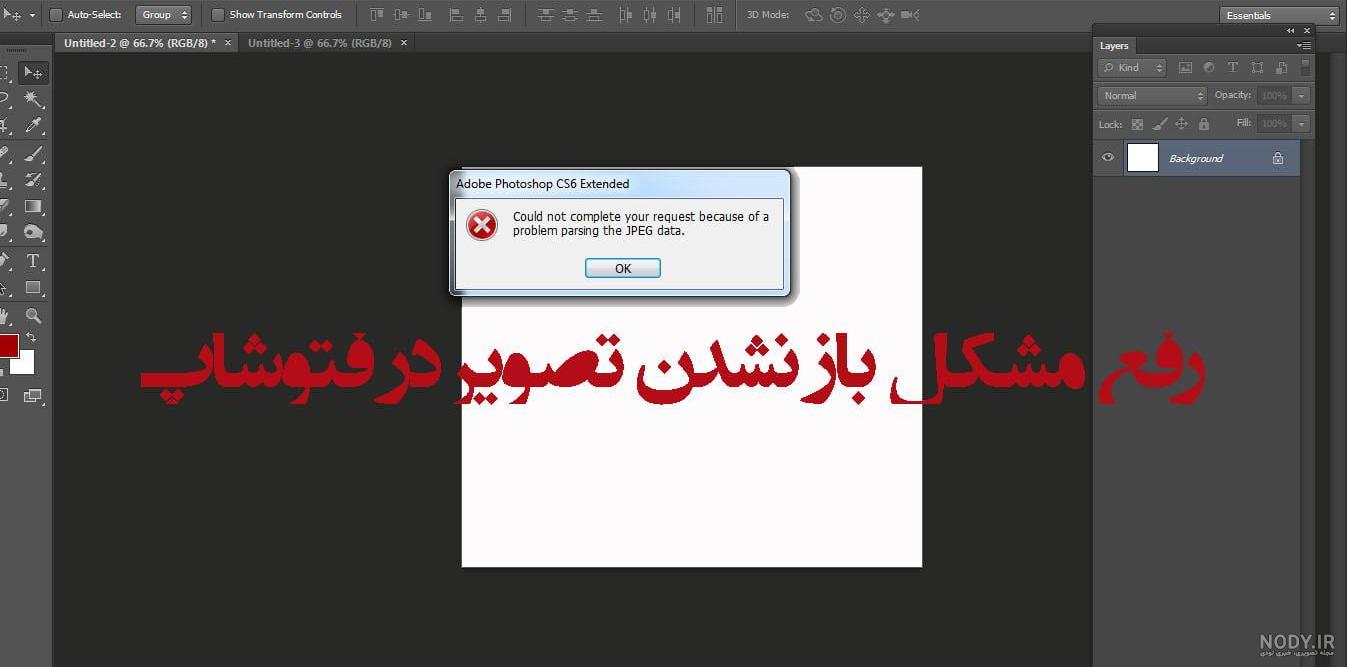This screenshot has height=667, width=1347.
Task: Align top edges in options bar
Action: tap(377, 15)
